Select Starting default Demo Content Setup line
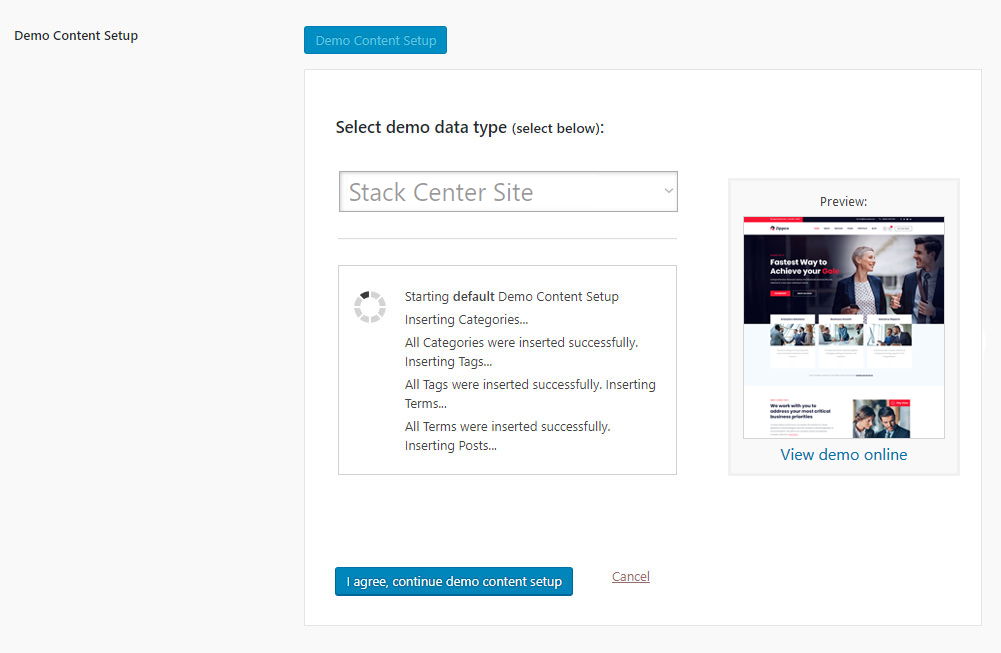This screenshot has width=1001, height=653. click(511, 297)
